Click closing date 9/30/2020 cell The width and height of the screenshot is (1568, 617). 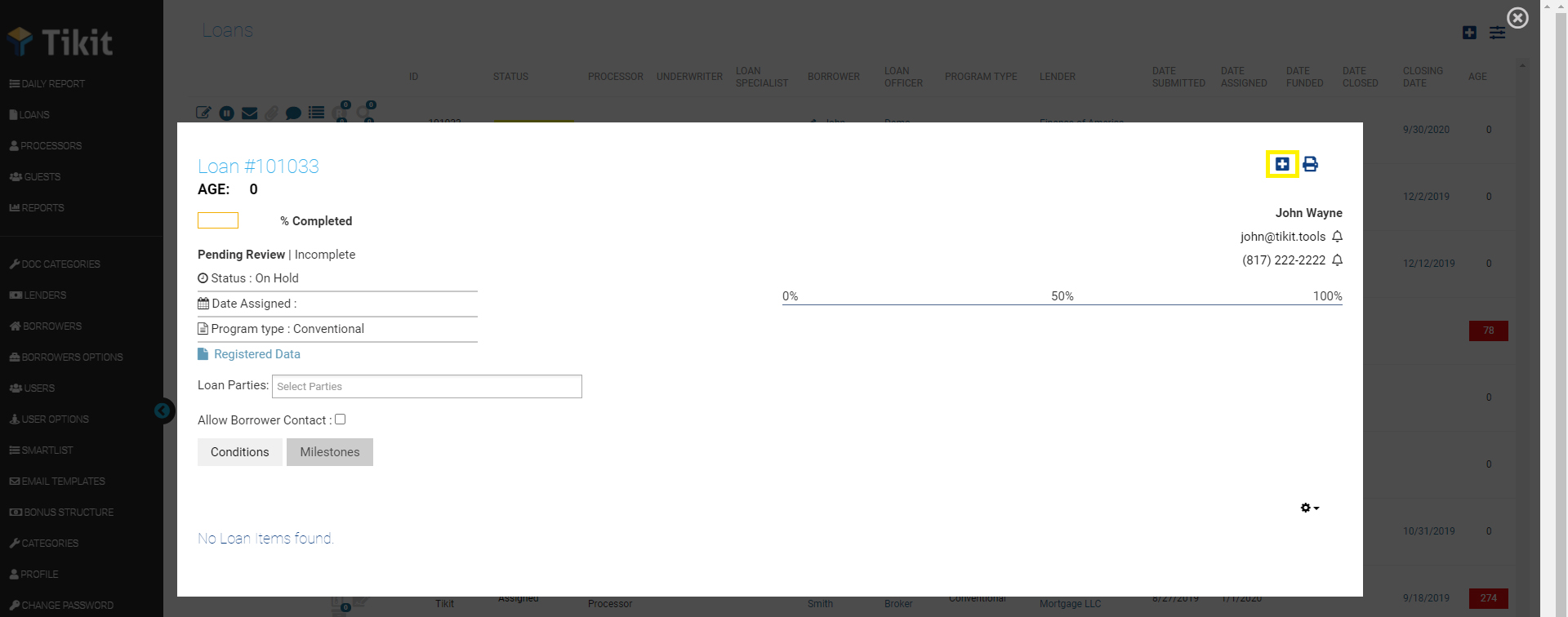pyautogui.click(x=1426, y=130)
